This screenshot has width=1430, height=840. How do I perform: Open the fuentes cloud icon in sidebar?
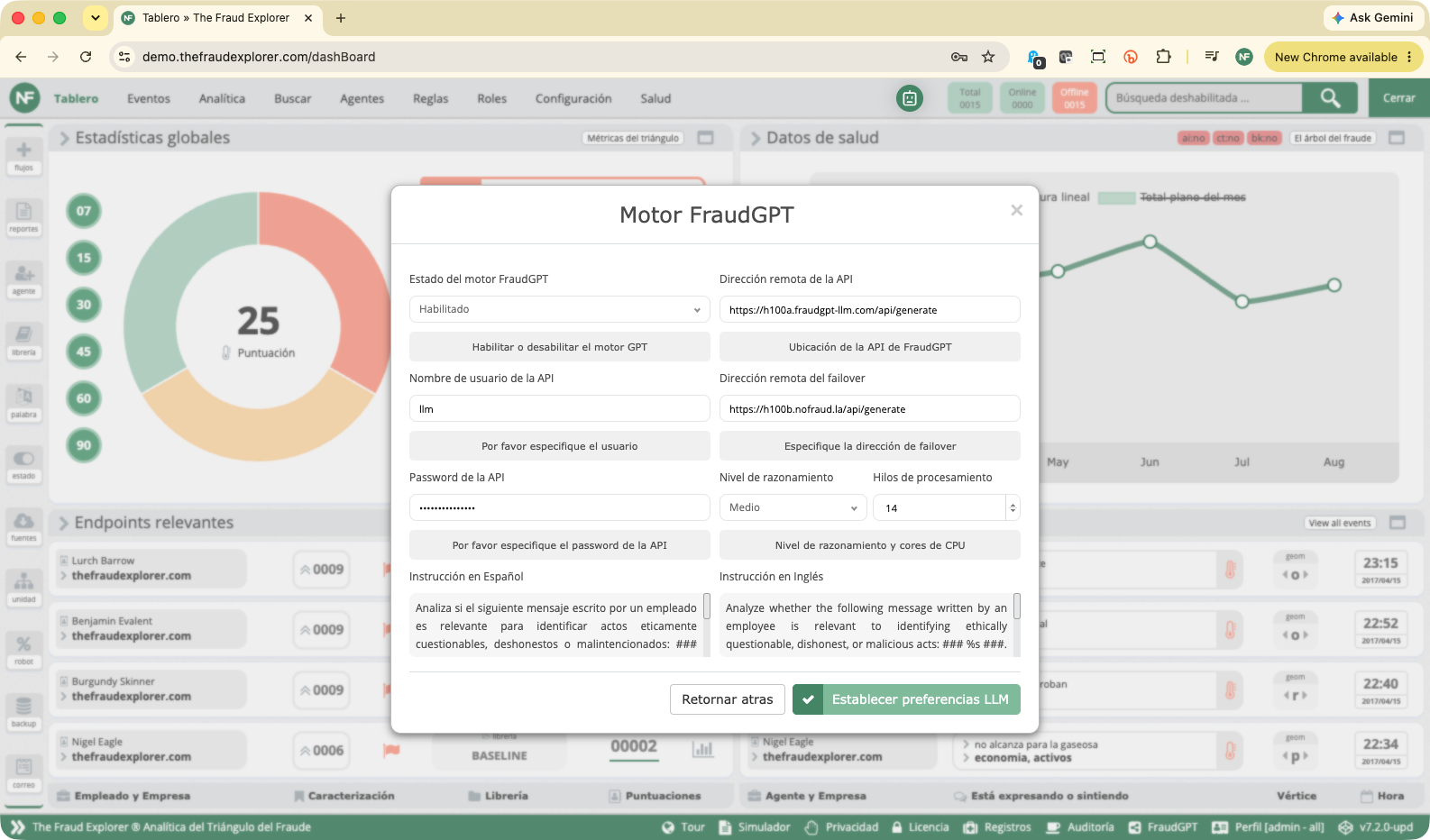click(23, 525)
